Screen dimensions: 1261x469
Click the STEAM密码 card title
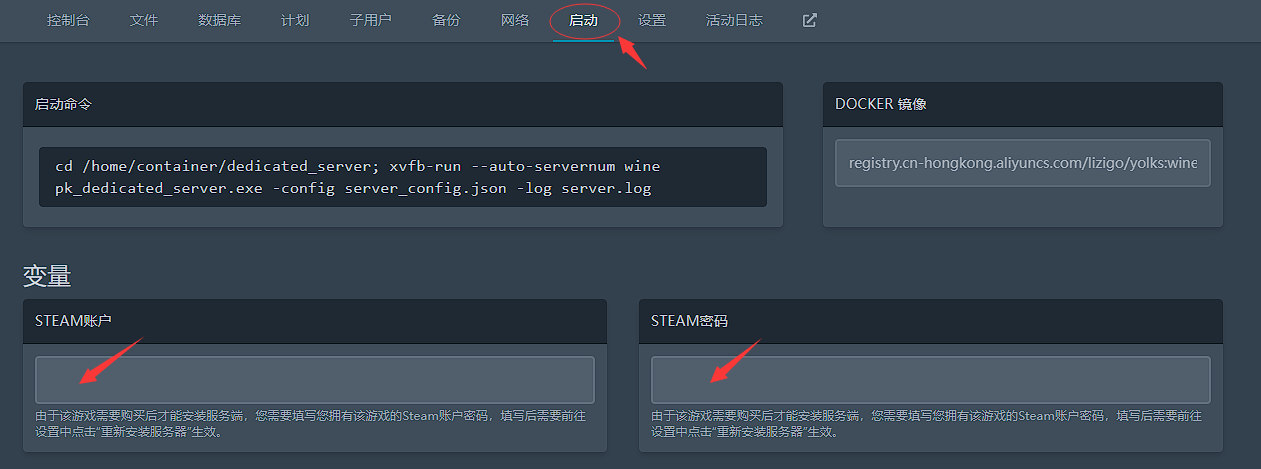tap(689, 321)
